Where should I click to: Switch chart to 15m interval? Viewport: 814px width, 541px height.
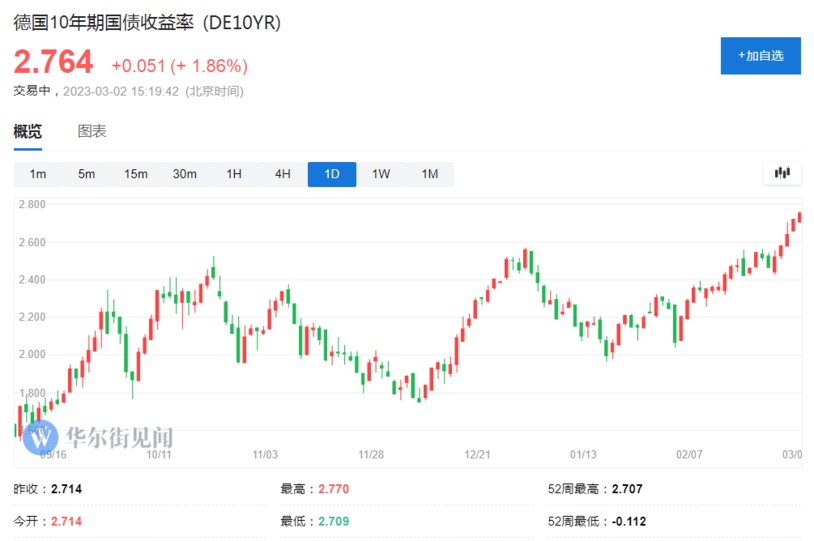pos(136,174)
